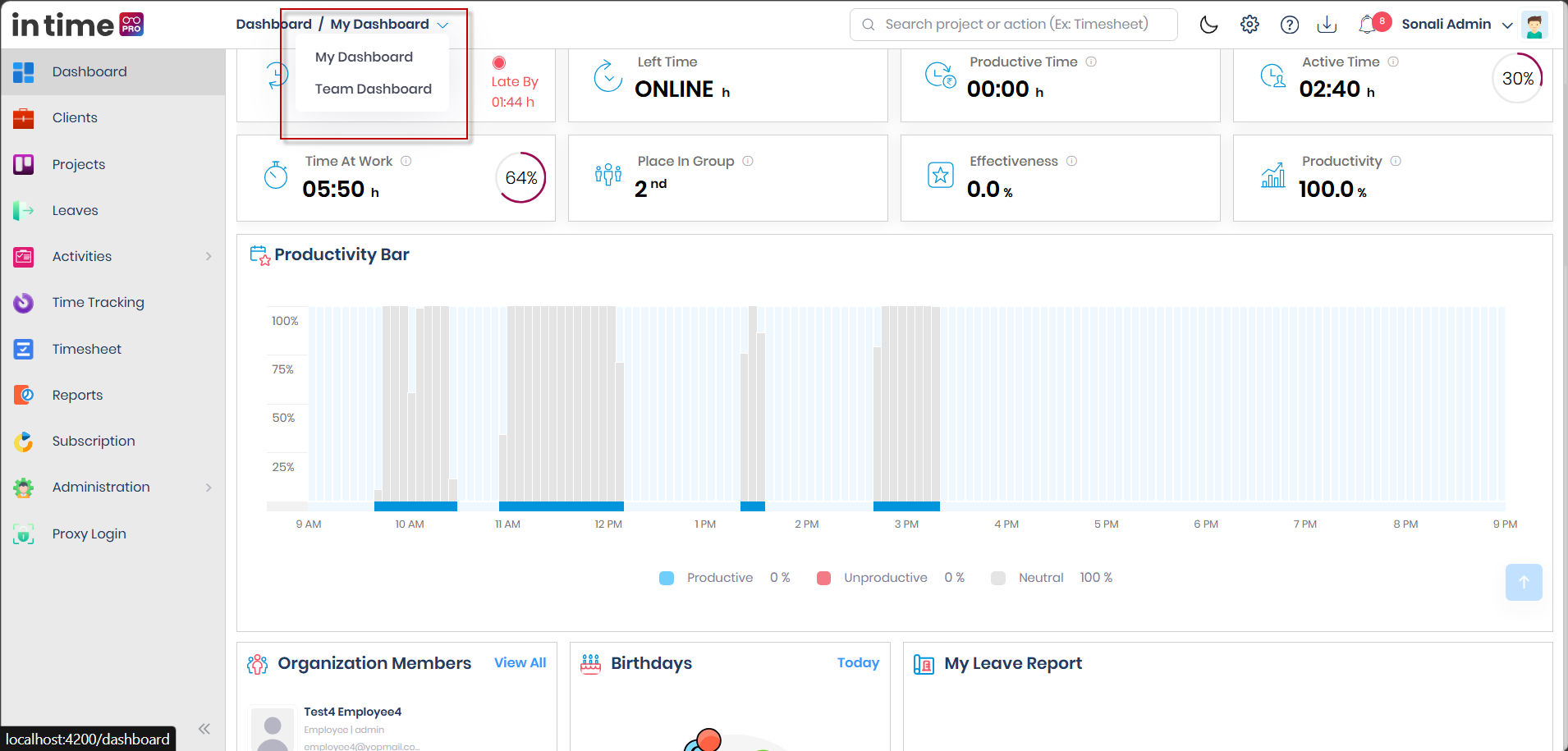Click the Time At Work stopwatch icon
Image resolution: width=1568 pixels, height=751 pixels.
pyautogui.click(x=276, y=175)
